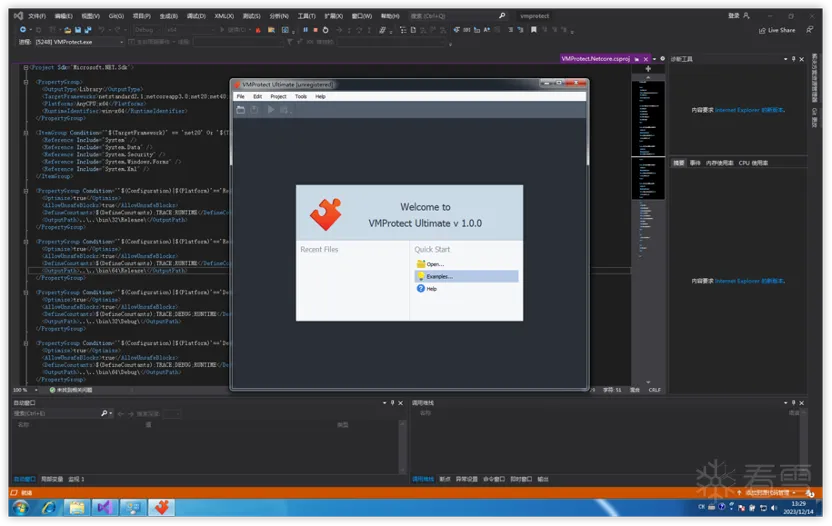Click the Live Share button
Image resolution: width=832 pixels, height=526 pixels.
click(x=777, y=30)
